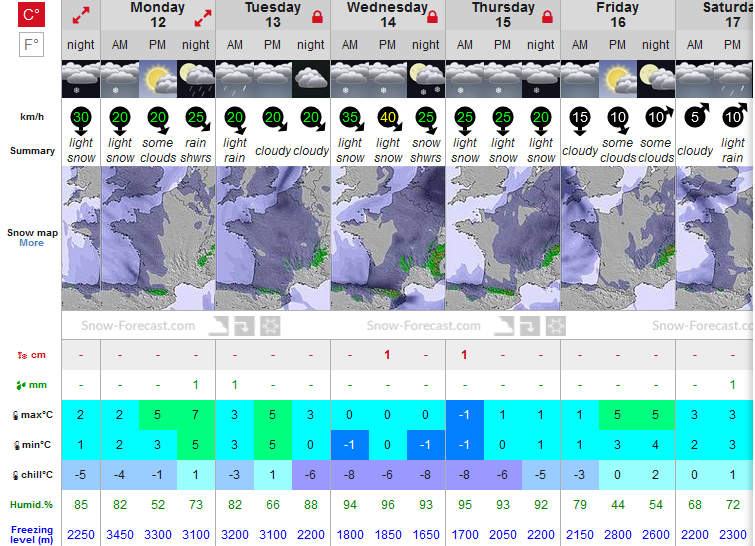The image size is (755, 546).
Task: Click the Thursday AM snowfall value 1 cm
Action: pyautogui.click(x=464, y=355)
